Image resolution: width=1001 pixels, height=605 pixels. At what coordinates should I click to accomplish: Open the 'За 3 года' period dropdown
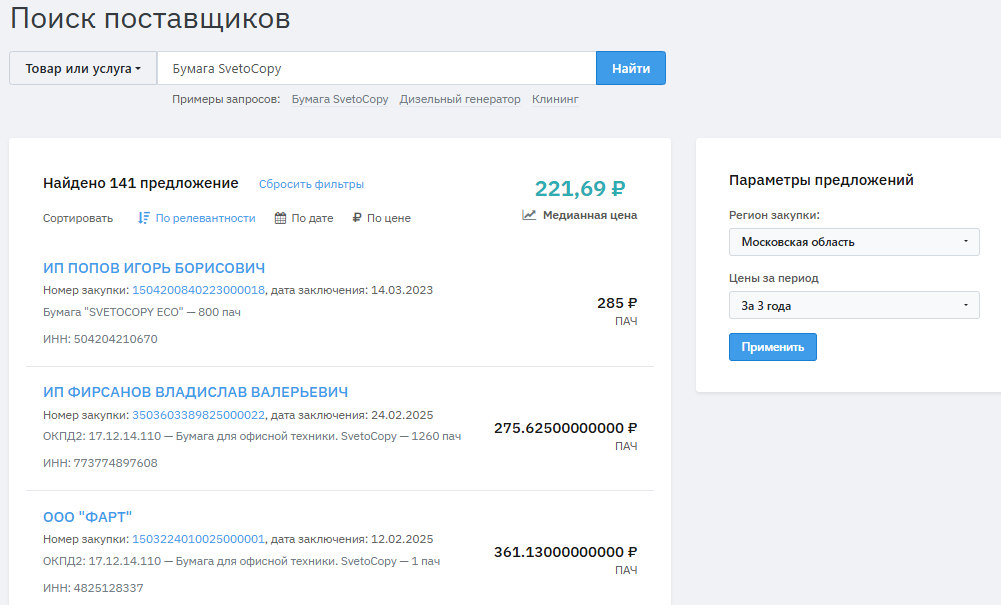[854, 306]
